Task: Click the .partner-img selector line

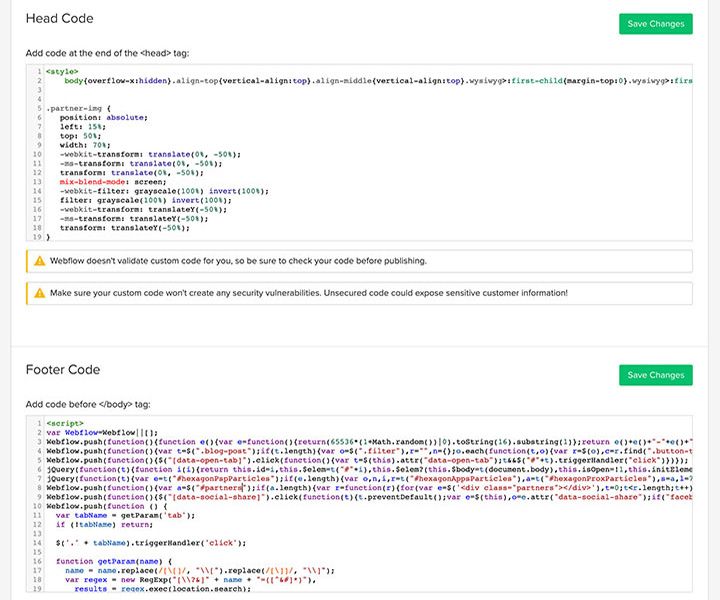Action: [x=80, y=109]
